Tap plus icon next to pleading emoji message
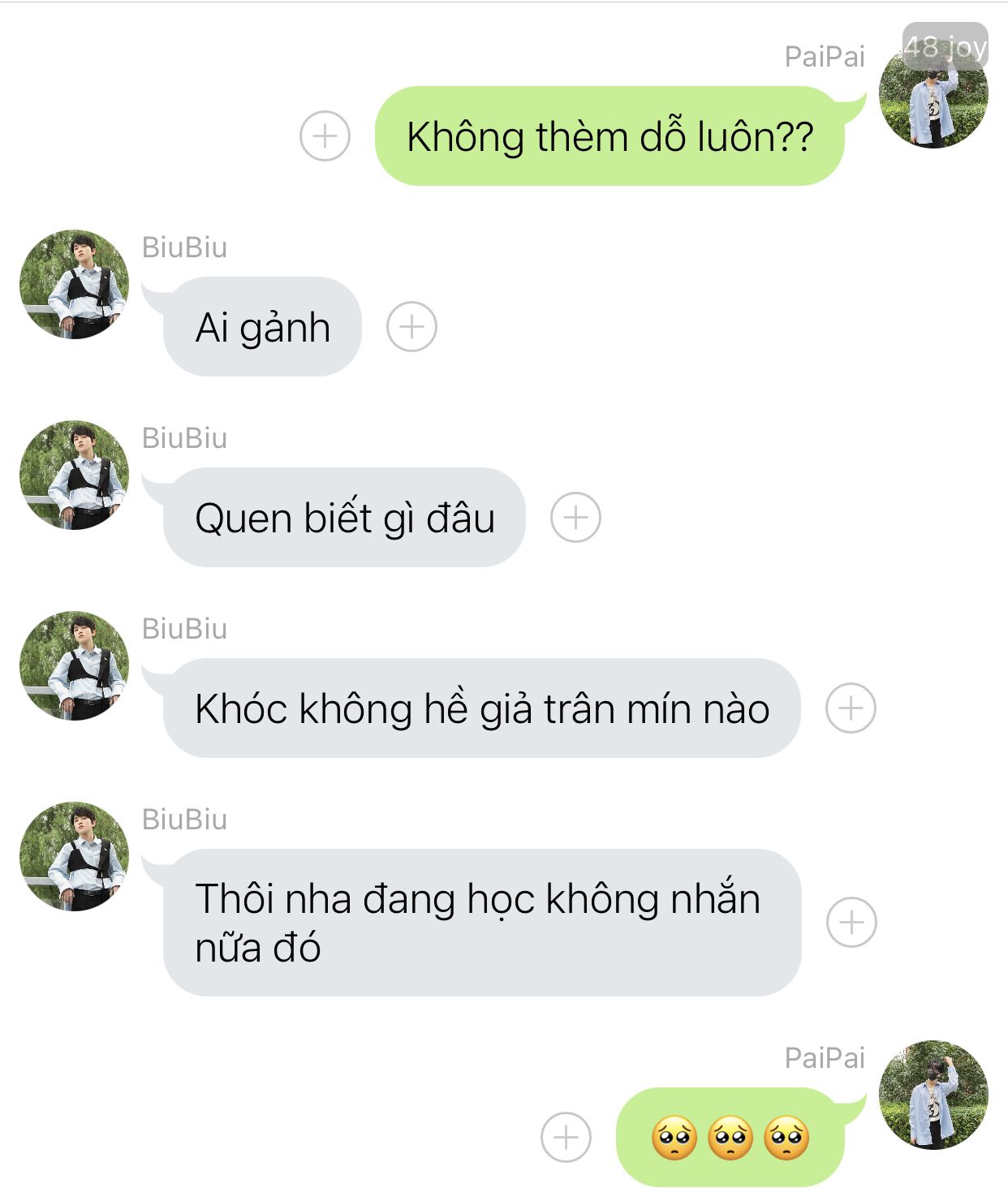This screenshot has width=1008, height=1188. click(x=566, y=1137)
